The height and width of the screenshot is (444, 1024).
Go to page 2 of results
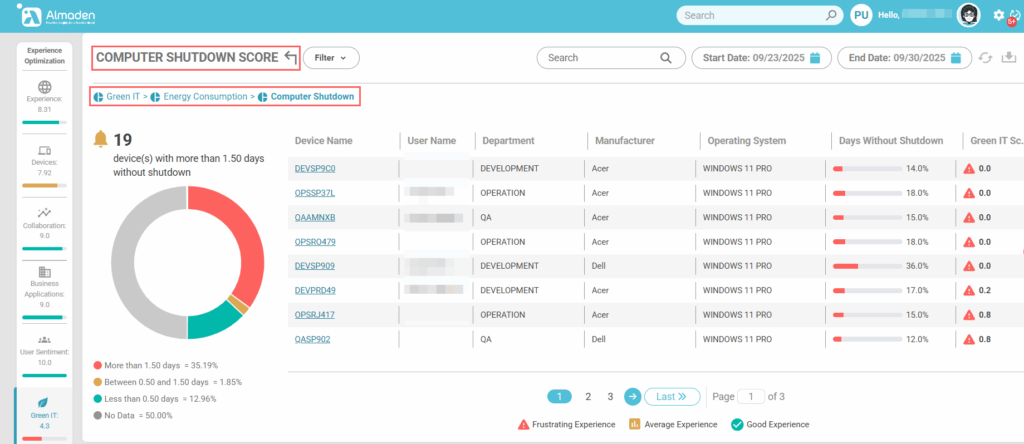click(x=588, y=397)
